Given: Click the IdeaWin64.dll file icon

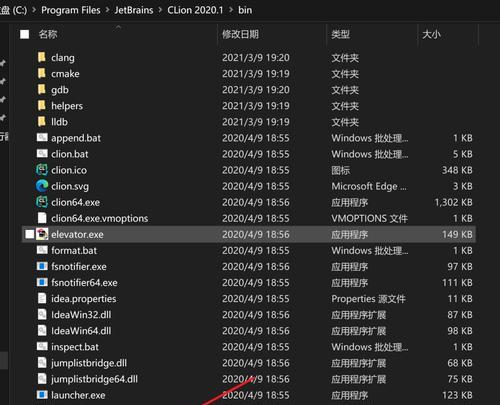Looking at the screenshot, I should point(42,330).
